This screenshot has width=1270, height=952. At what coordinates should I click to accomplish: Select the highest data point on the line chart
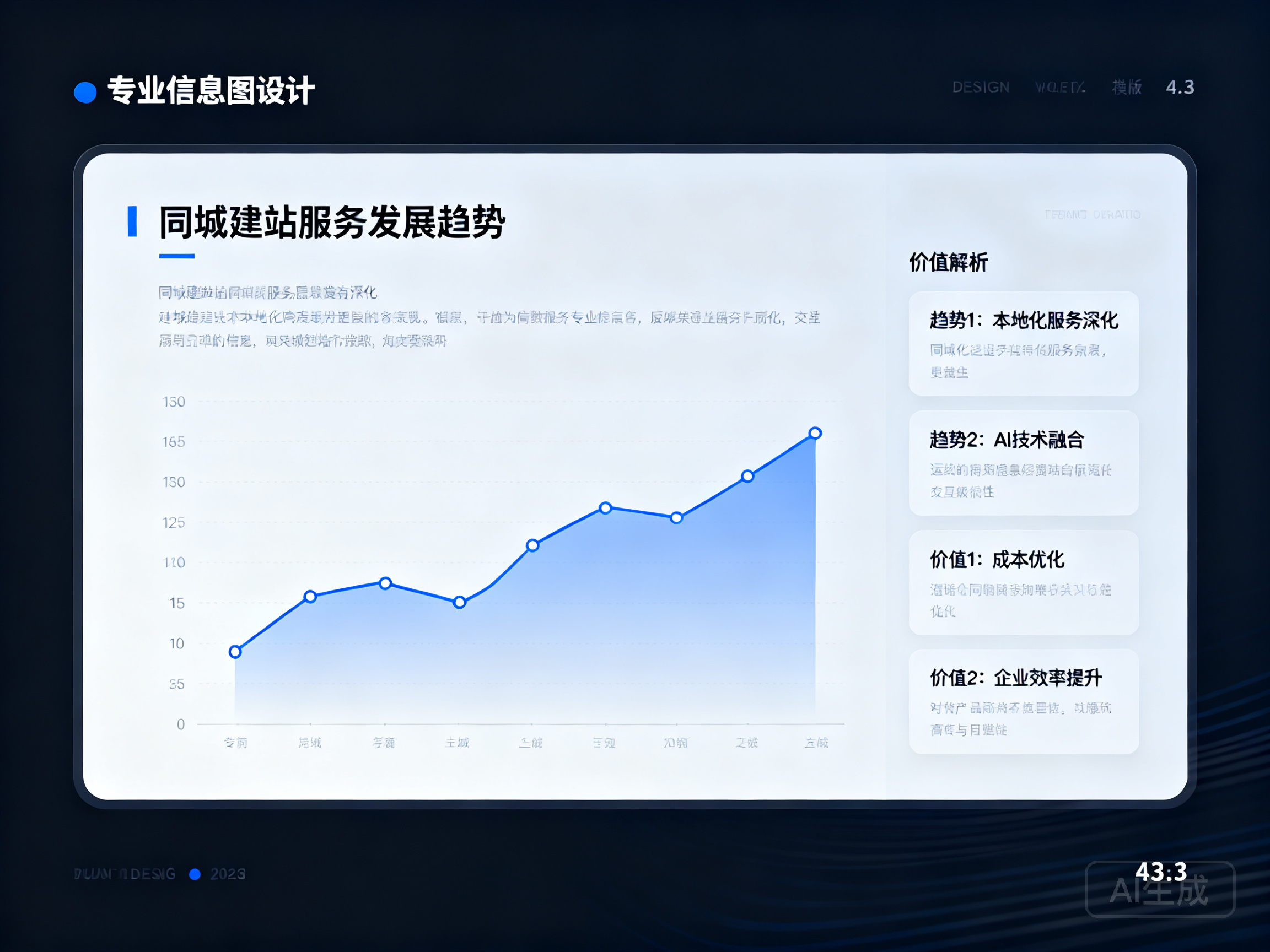(x=815, y=433)
